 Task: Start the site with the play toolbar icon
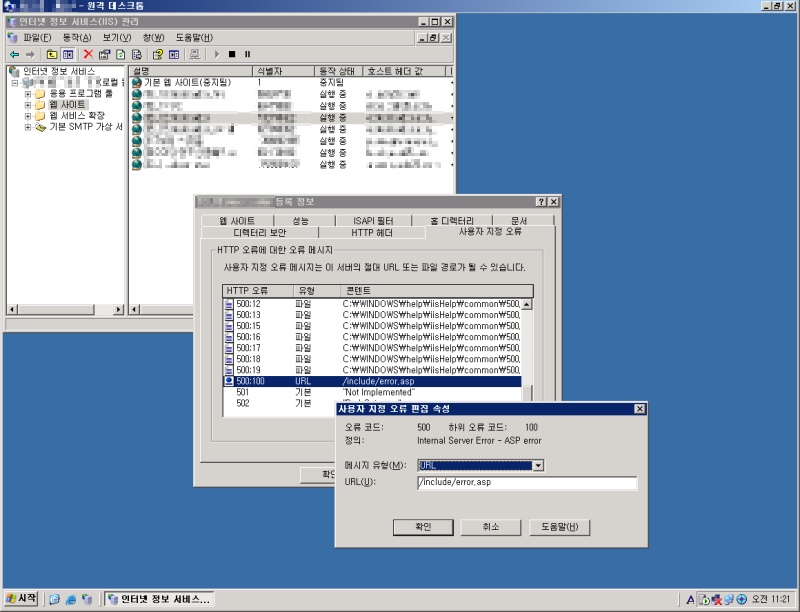click(x=216, y=54)
